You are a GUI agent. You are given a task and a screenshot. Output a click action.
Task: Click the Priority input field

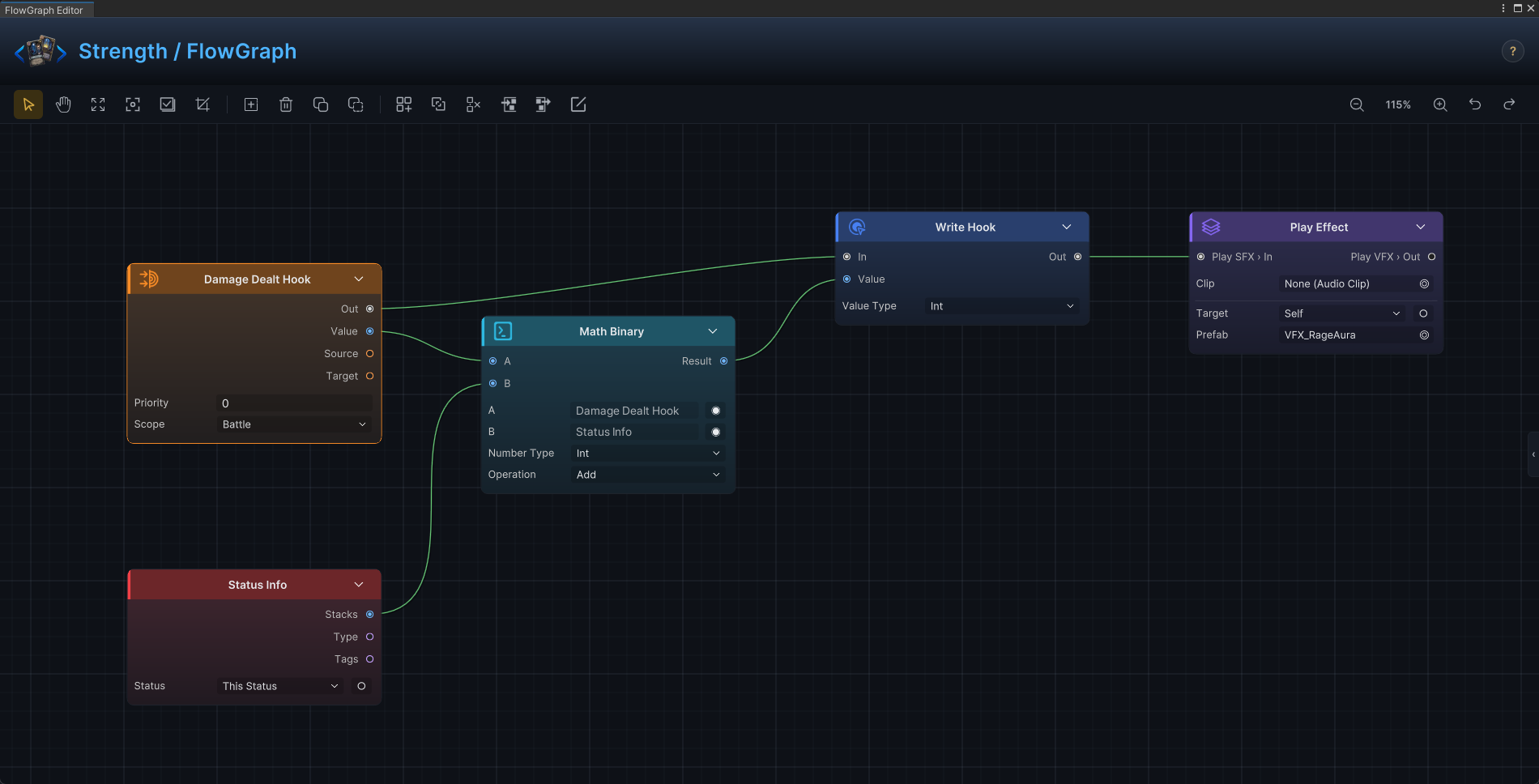pyautogui.click(x=294, y=403)
